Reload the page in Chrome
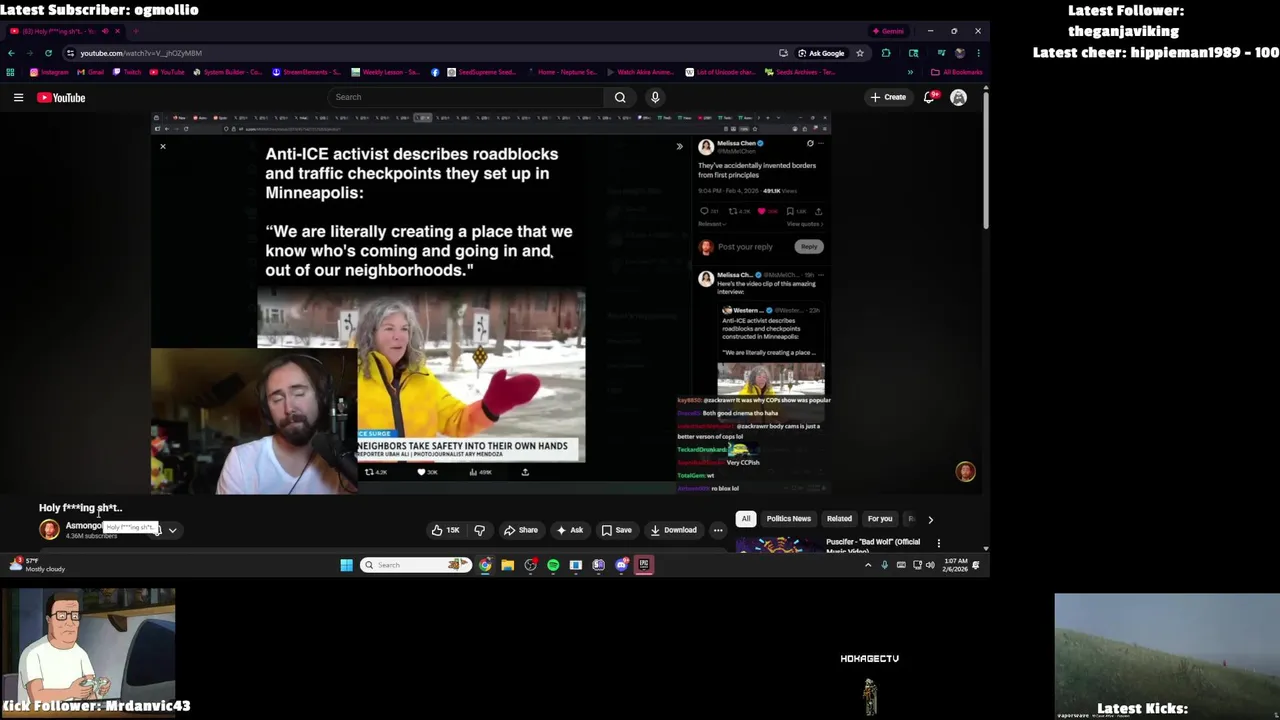The height and width of the screenshot is (720, 1280). (48, 53)
